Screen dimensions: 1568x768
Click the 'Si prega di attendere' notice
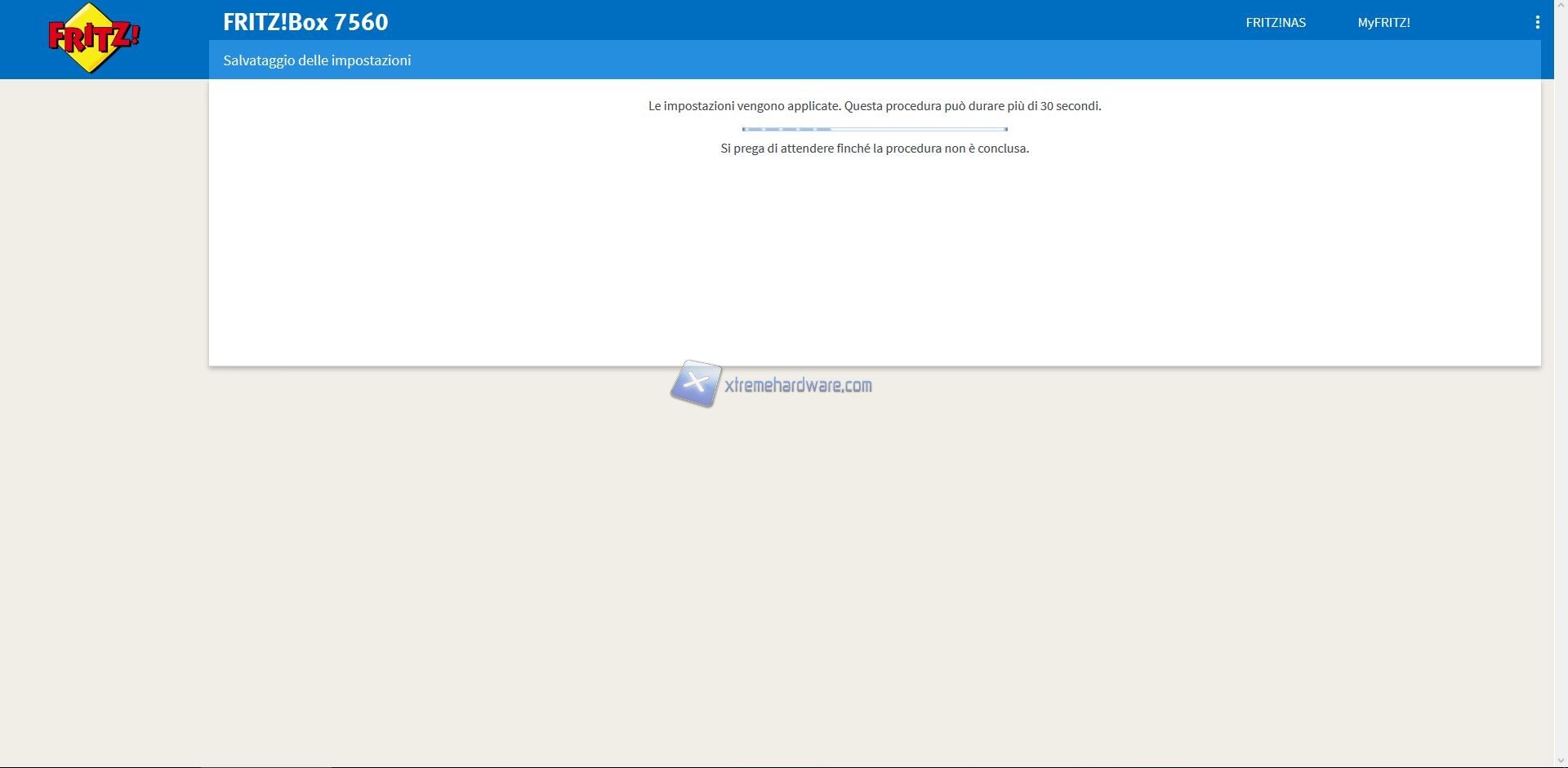click(874, 149)
